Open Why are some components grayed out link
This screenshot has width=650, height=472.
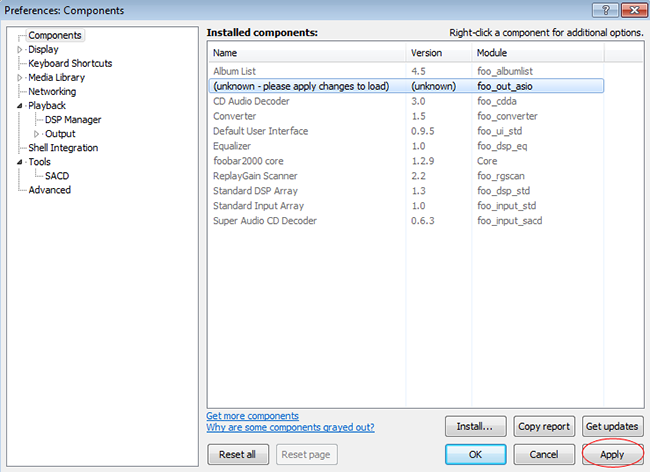pos(290,427)
